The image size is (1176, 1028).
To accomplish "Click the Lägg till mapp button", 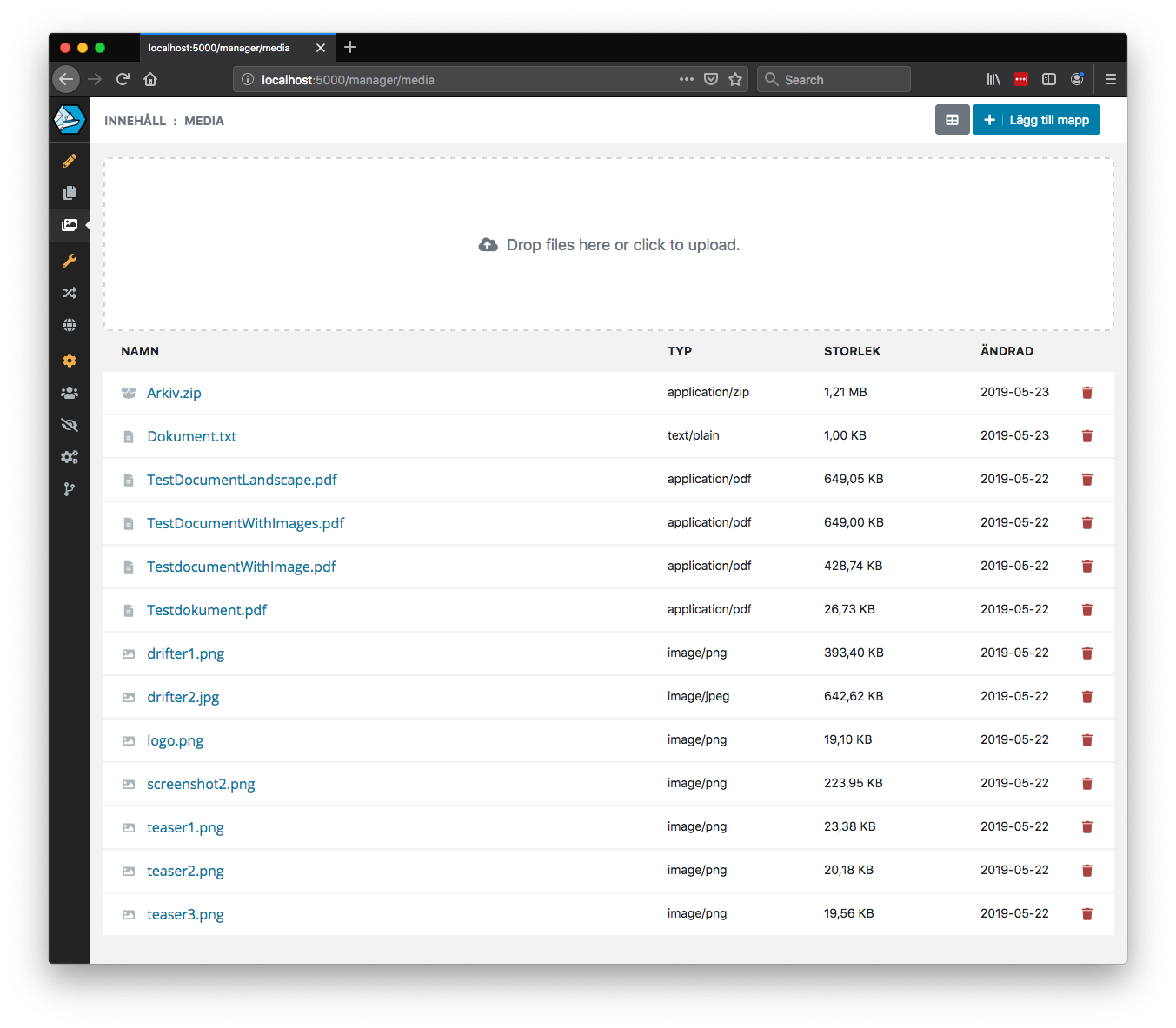I will tap(1036, 119).
